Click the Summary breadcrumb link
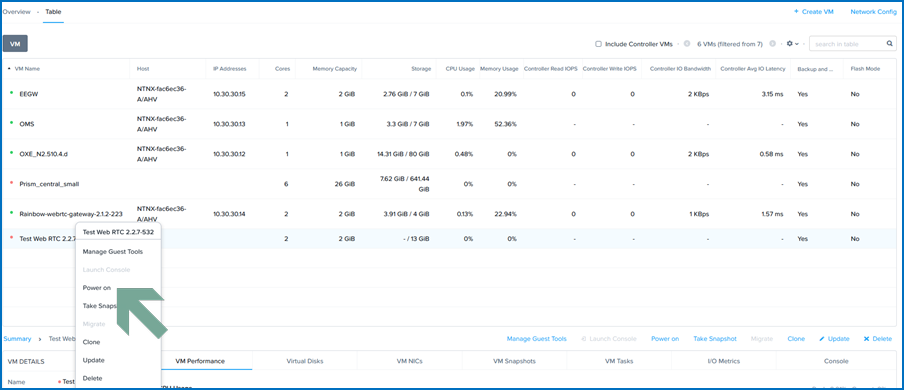The image size is (904, 390). click(17, 339)
